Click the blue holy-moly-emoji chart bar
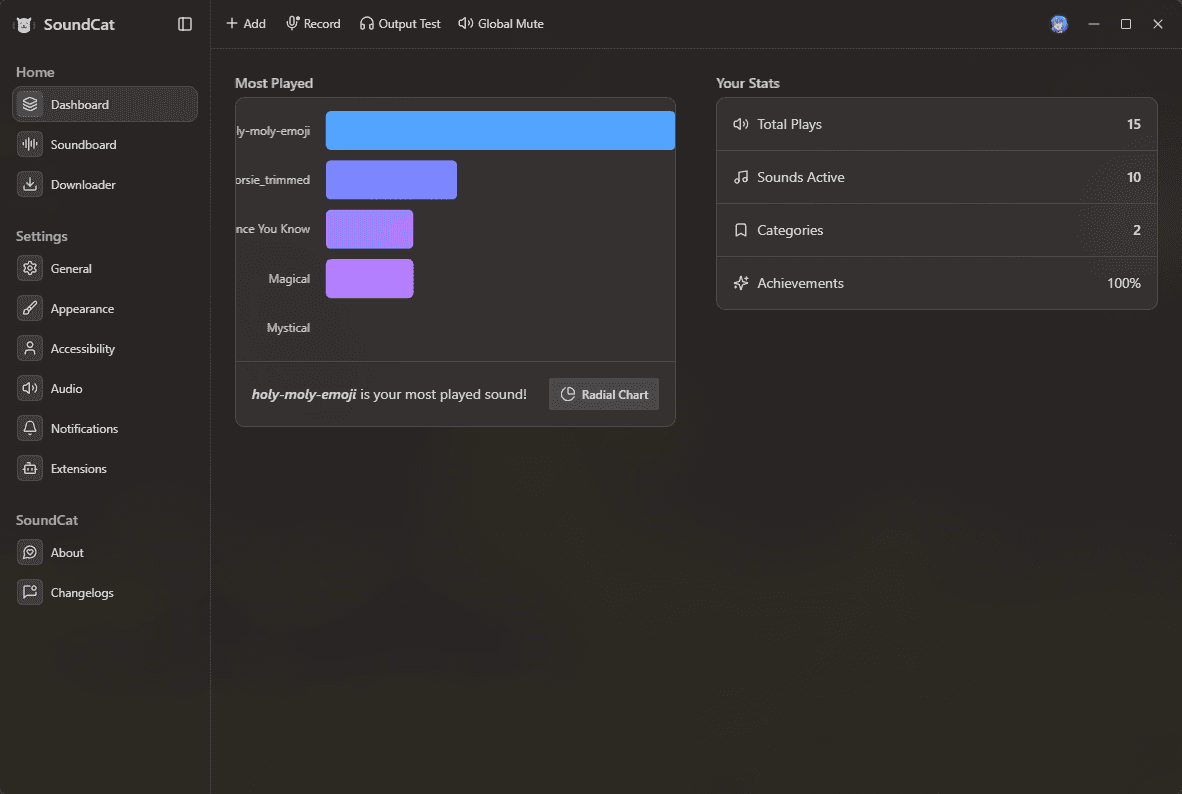The width and height of the screenshot is (1182, 794). [500, 131]
